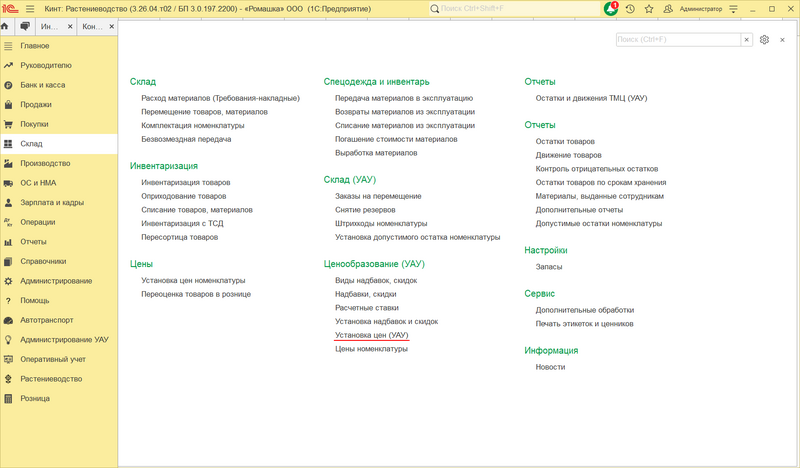Image resolution: width=800 pixels, height=468 pixels.
Task: Open Расчетные ставки link
Action: pyautogui.click(x=367, y=308)
